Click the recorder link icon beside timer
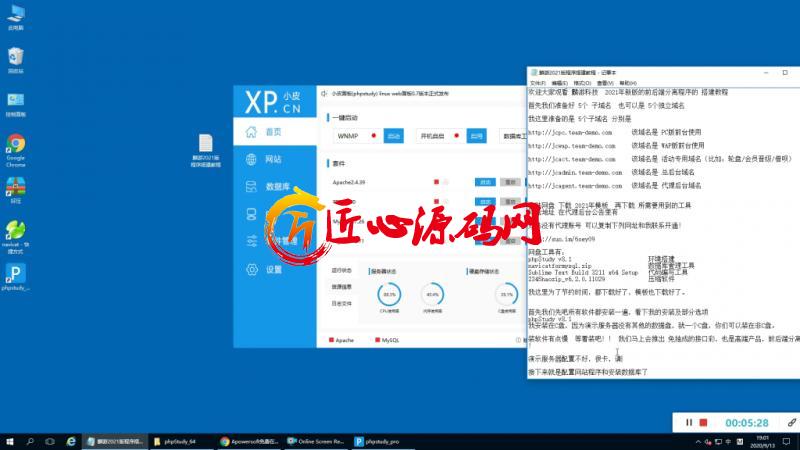Image resolution: width=800 pixels, height=450 pixels. pyautogui.click(x=791, y=422)
